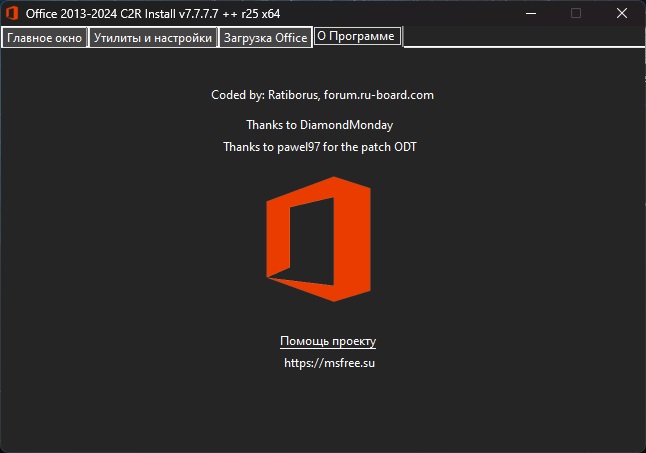Click the greyed-out maximize window icon
The image size is (646, 453).
click(x=576, y=14)
